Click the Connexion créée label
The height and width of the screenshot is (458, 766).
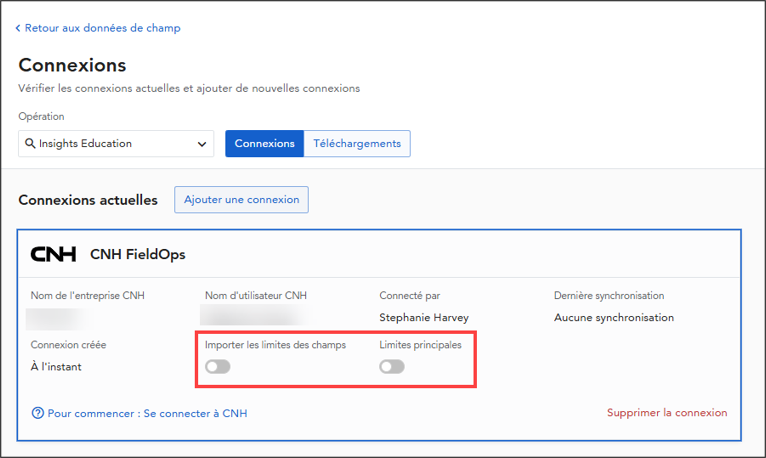click(68, 345)
